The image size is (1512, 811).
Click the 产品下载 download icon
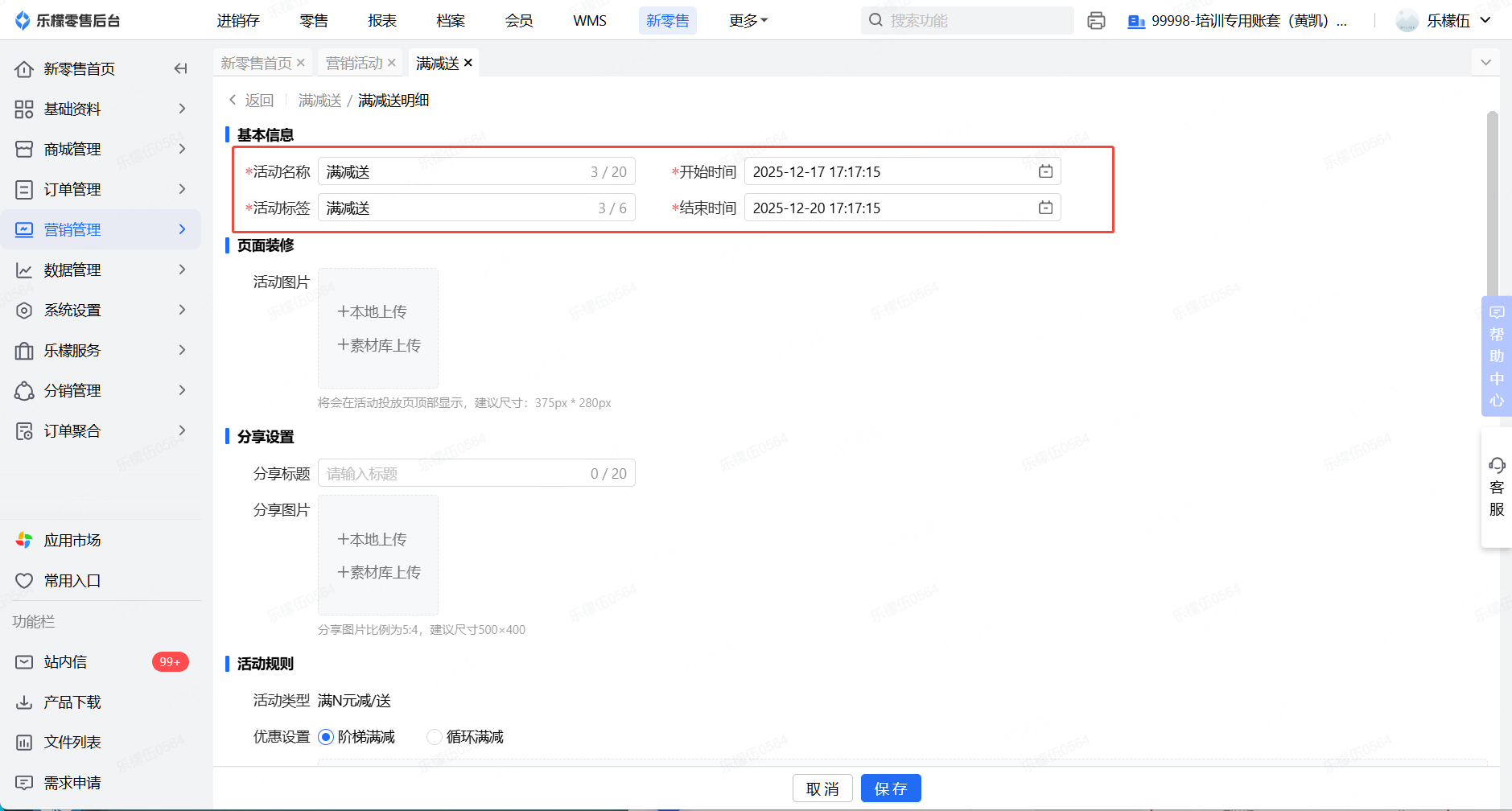click(x=24, y=702)
